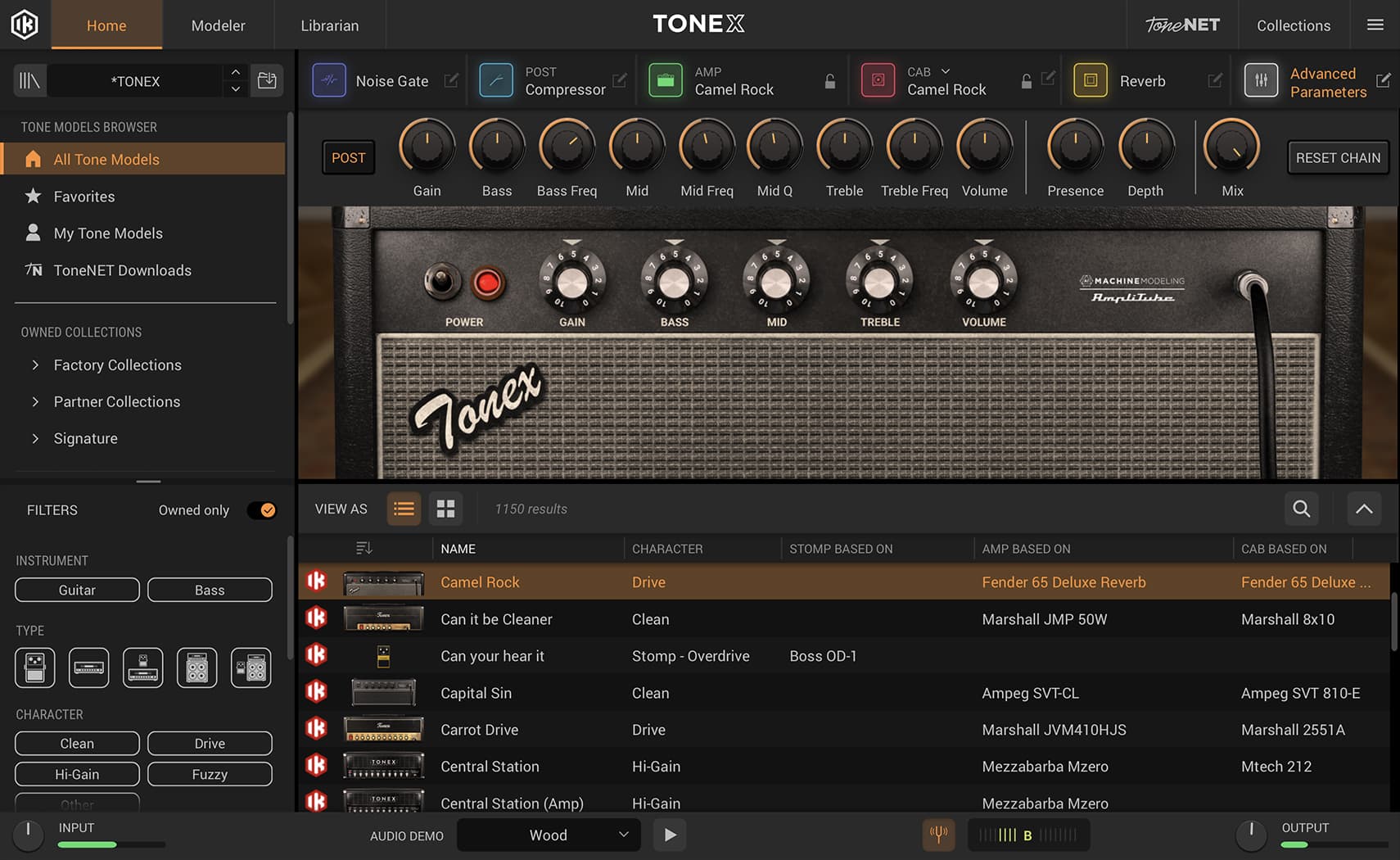Save preset with the save icon
Screen dimensions: 1400x860
coord(267,81)
